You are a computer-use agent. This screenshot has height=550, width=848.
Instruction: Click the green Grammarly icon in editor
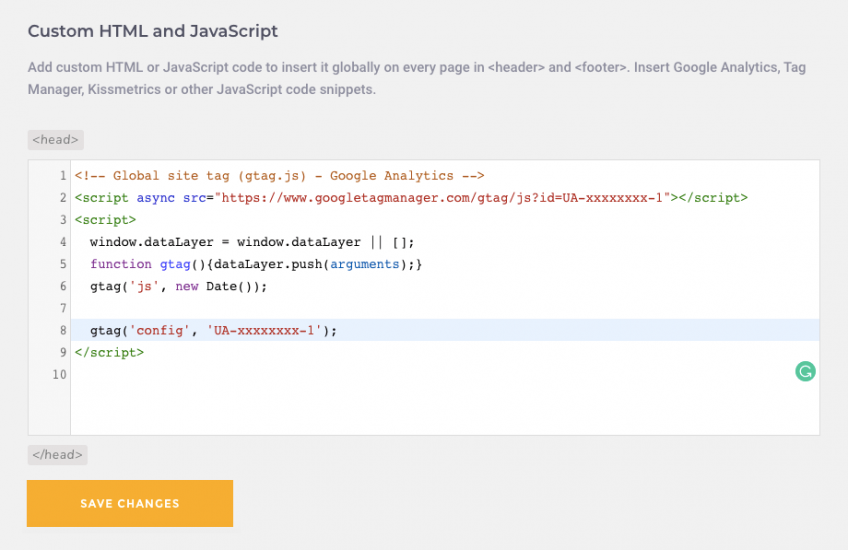point(805,372)
